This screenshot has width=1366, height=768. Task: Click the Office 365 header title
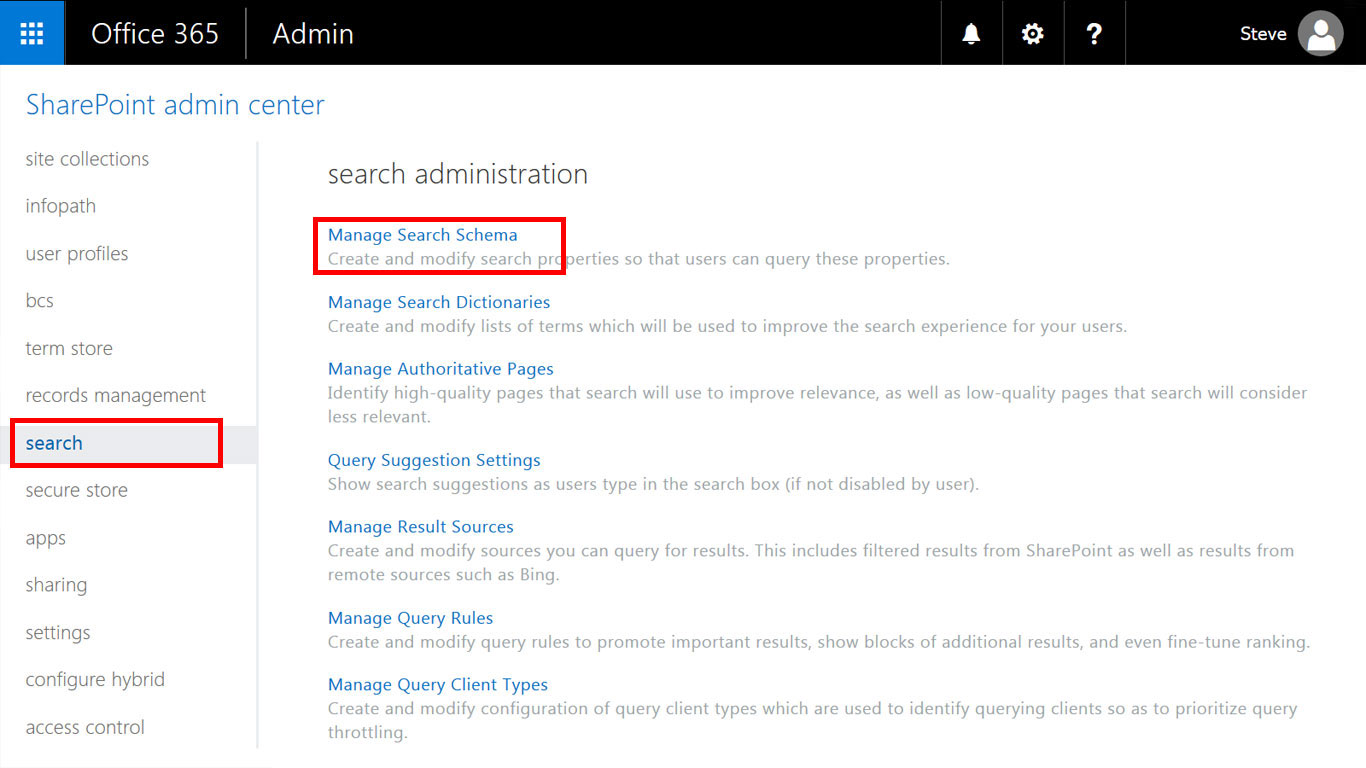[155, 33]
